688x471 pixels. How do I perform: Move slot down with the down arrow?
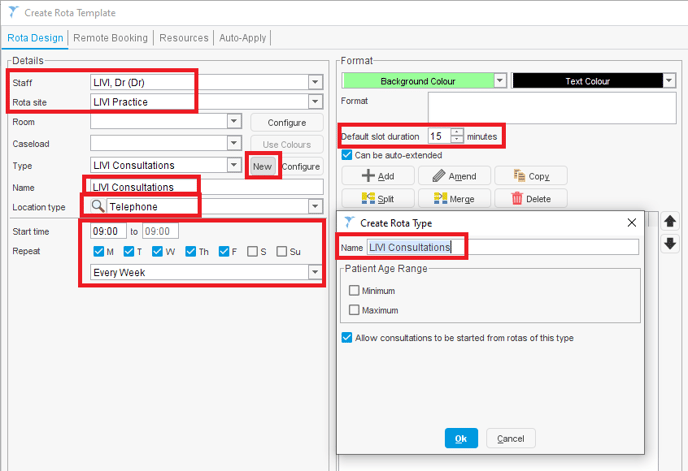pos(670,243)
